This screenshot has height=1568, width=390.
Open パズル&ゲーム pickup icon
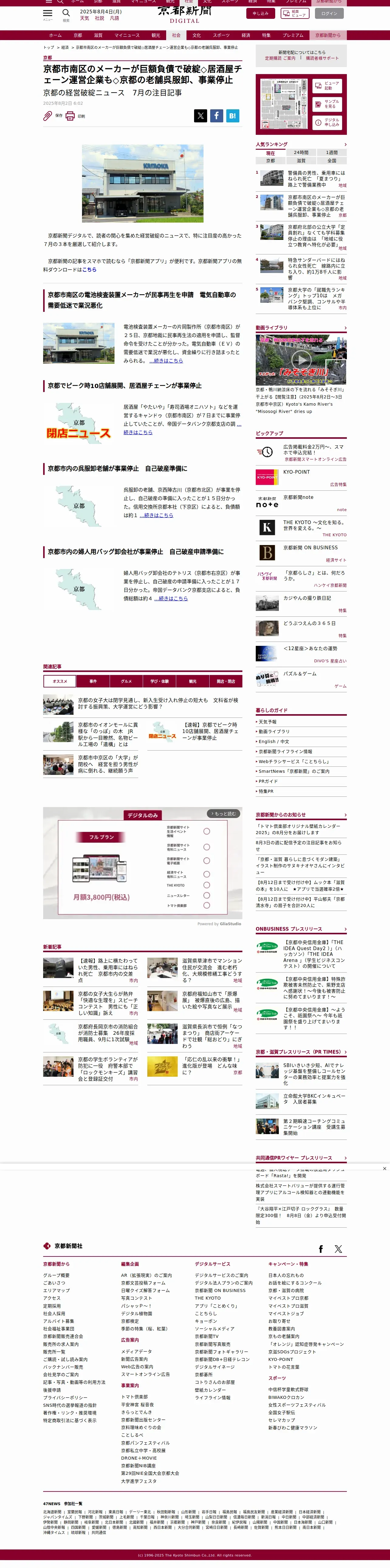(x=267, y=679)
